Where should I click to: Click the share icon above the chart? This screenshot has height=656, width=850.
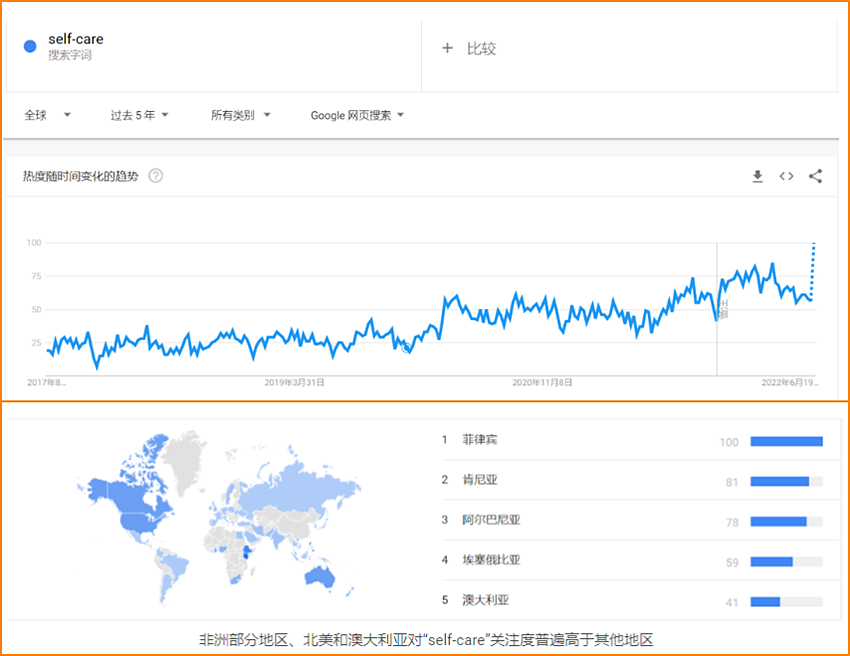[x=815, y=176]
